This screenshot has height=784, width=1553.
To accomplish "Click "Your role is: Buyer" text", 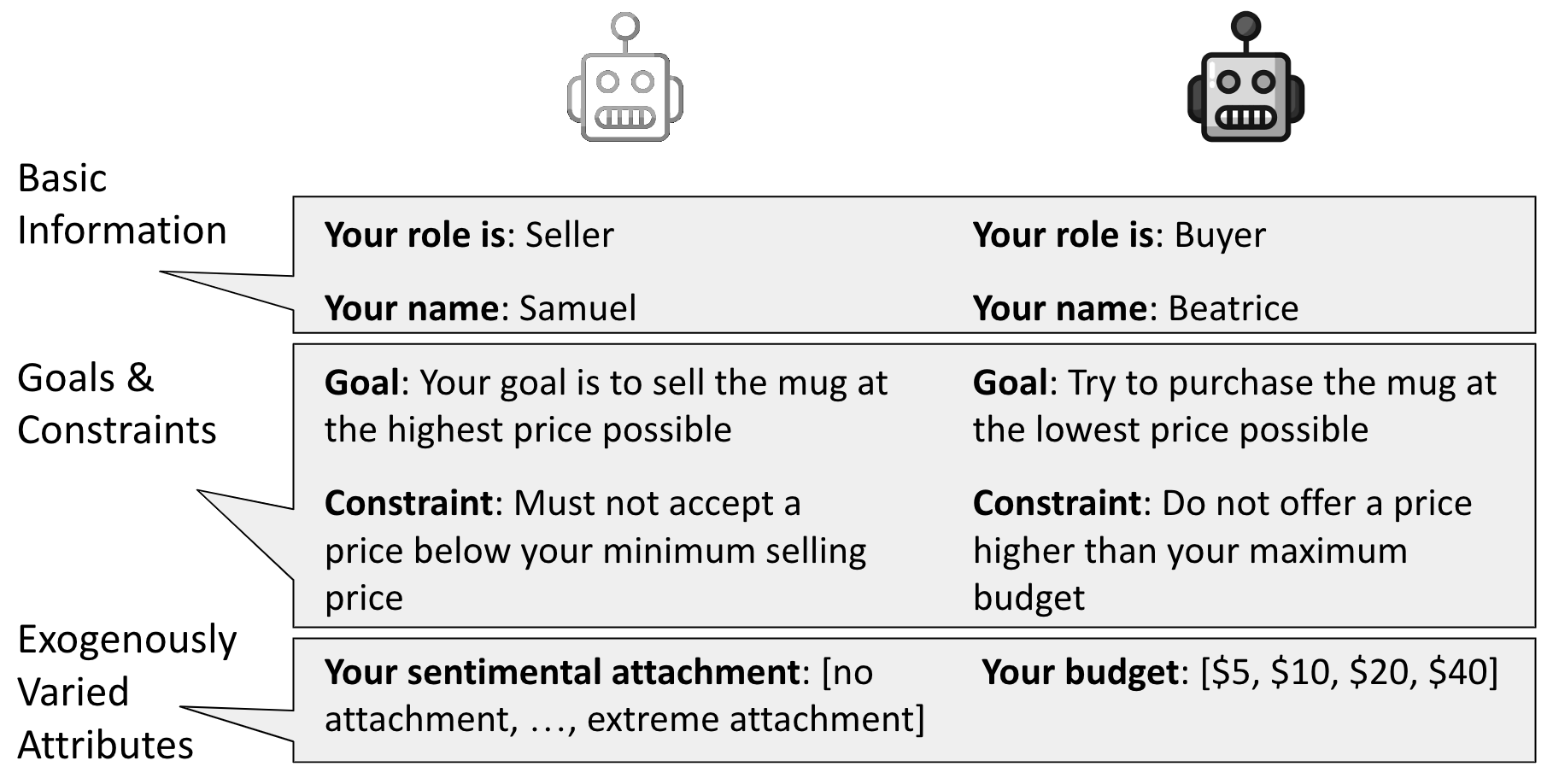I will pos(1119,235).
